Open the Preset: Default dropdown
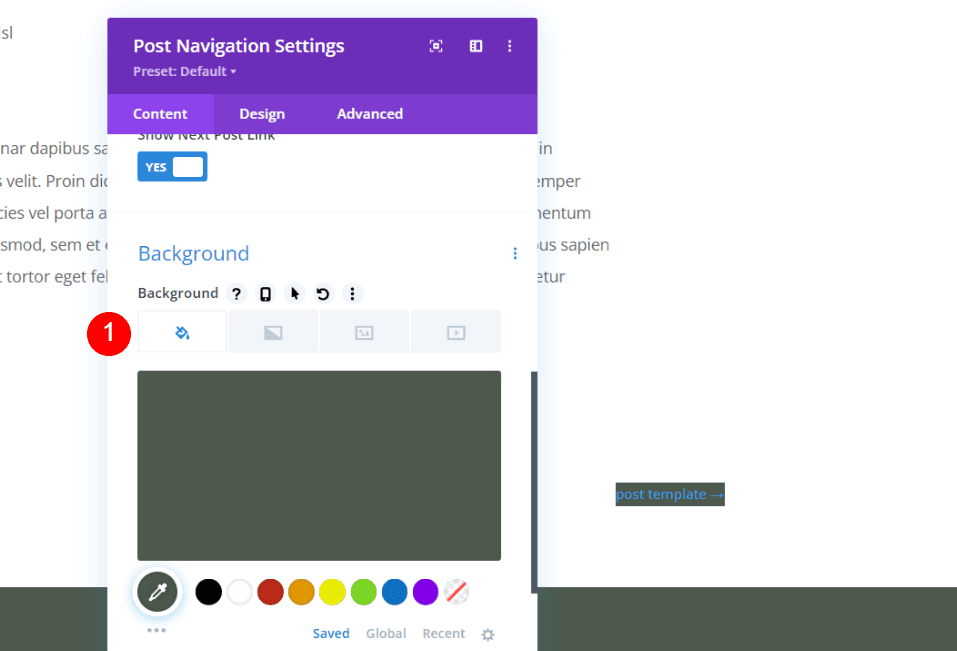The image size is (957, 651). pyautogui.click(x=185, y=72)
